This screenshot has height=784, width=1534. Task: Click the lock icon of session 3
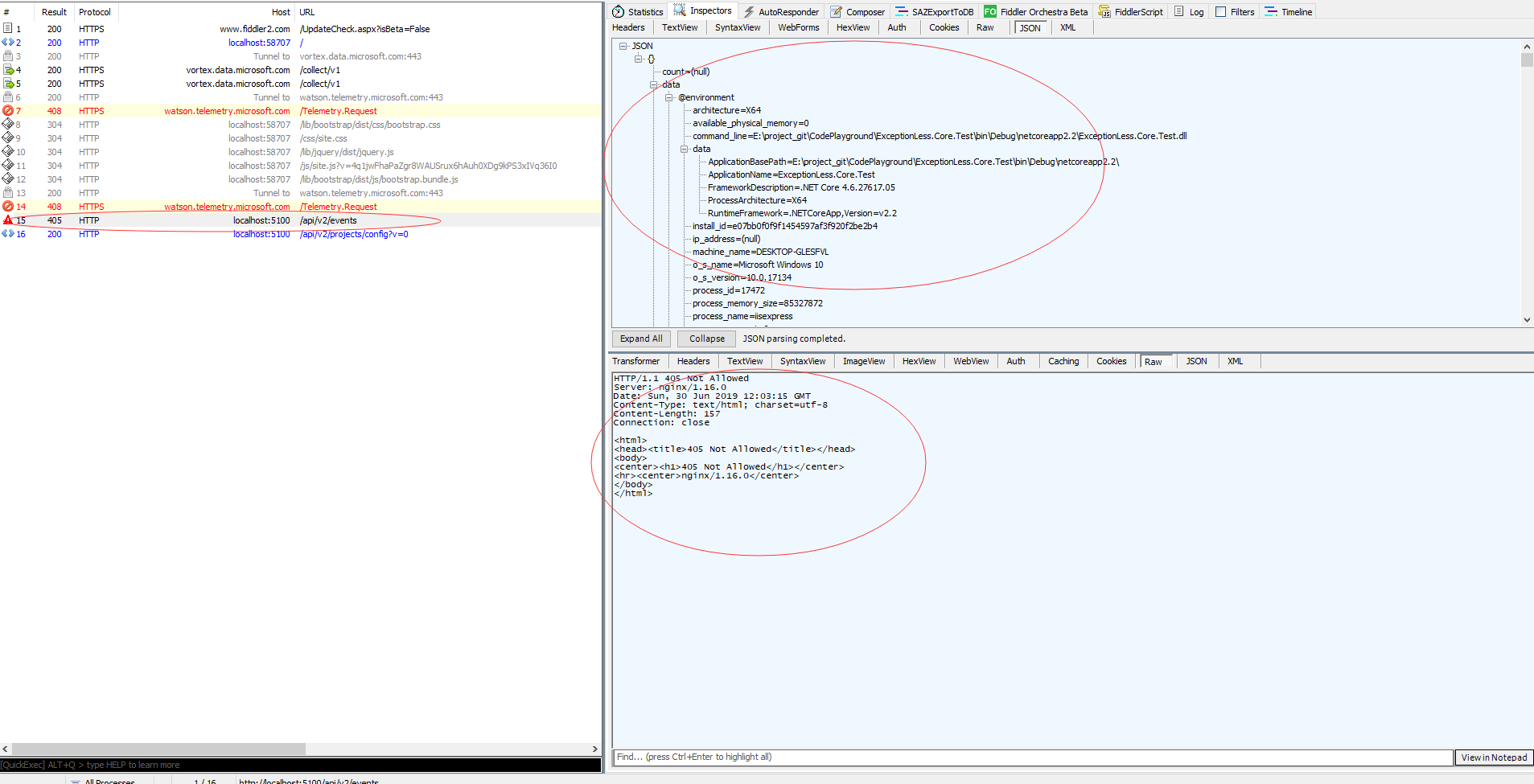(x=7, y=55)
